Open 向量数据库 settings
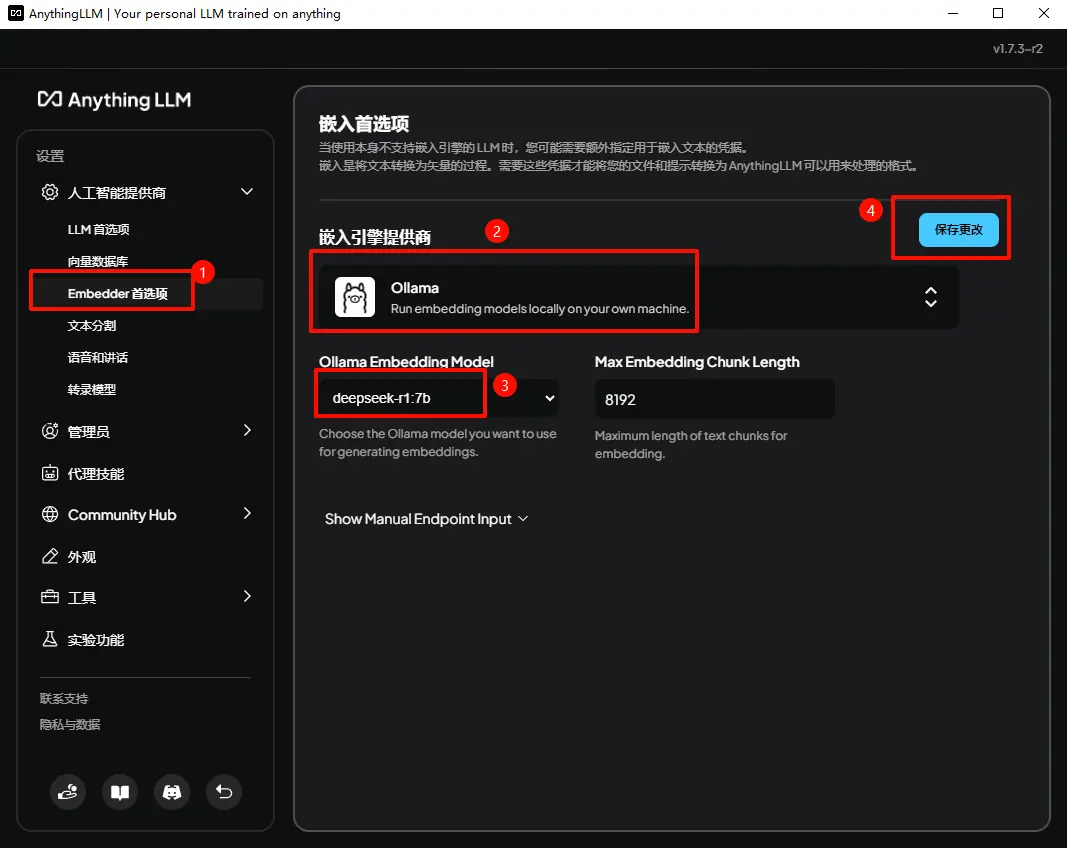This screenshot has height=848, width=1067. click(98, 261)
